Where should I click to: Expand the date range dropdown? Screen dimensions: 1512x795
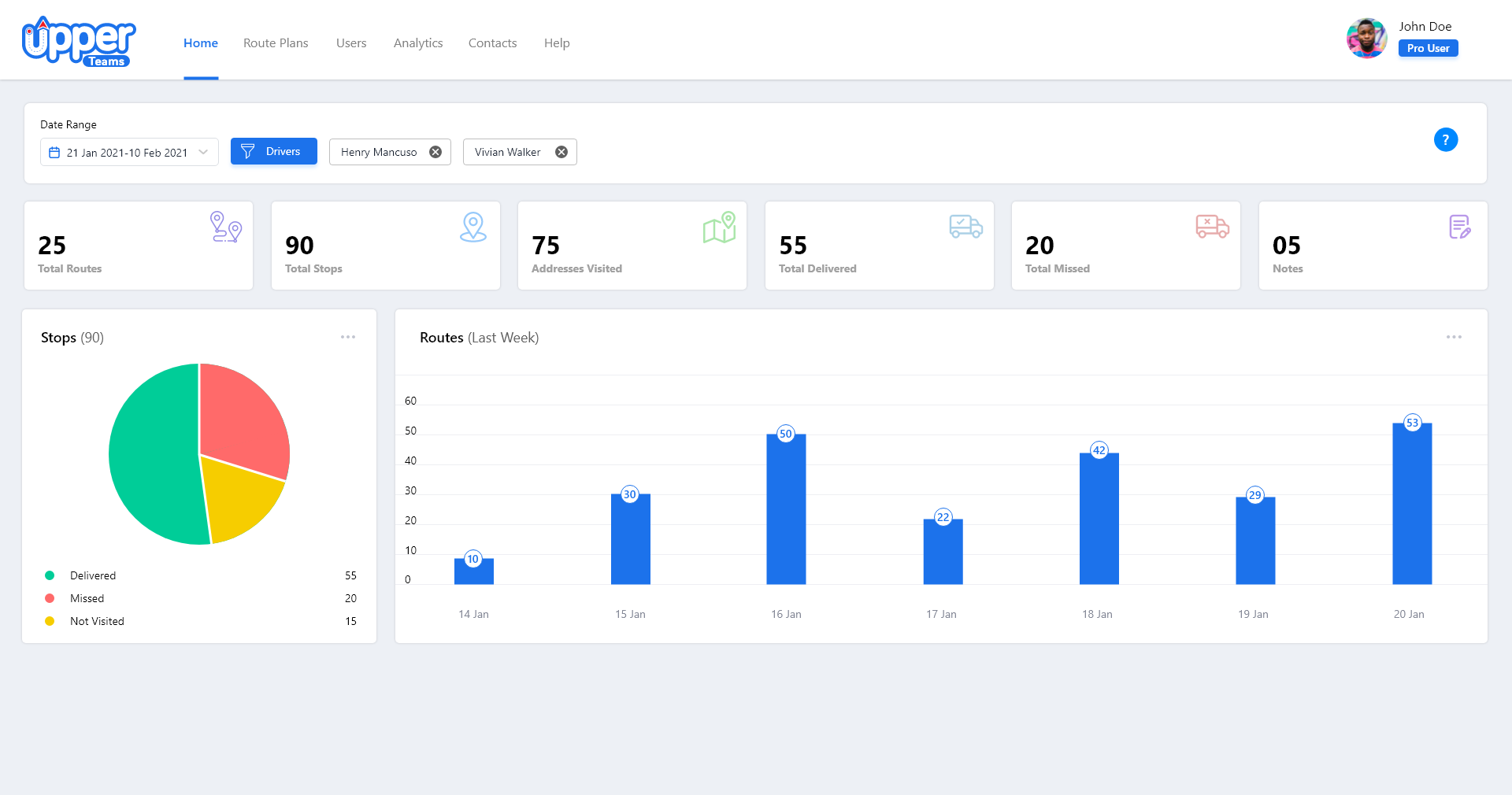(204, 152)
